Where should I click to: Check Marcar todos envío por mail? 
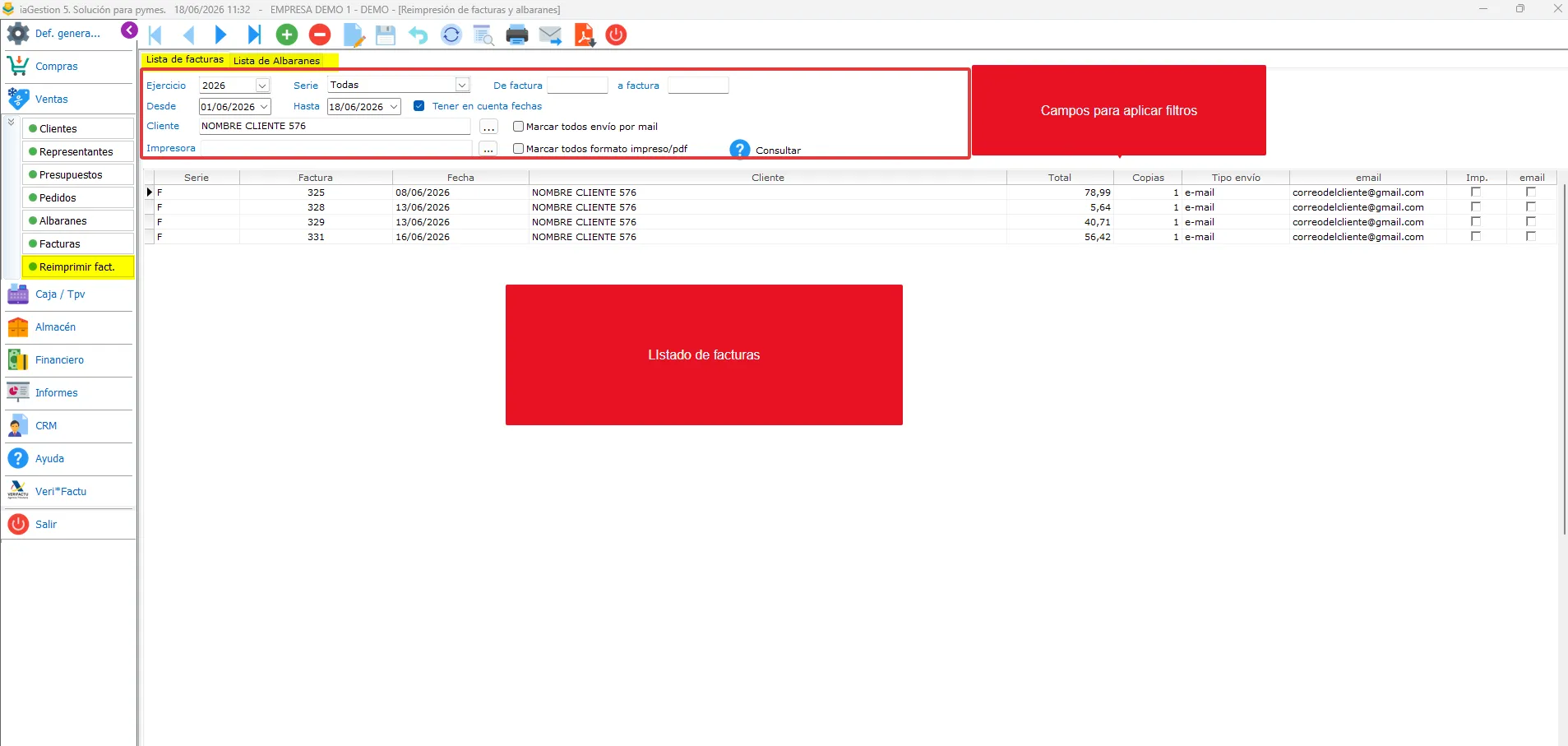coord(518,127)
